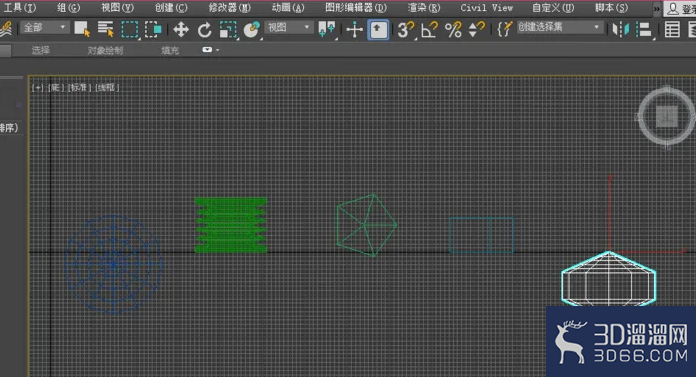Activate Select and Manipulate tool
The image size is (696, 377).
pyautogui.click(x=354, y=30)
